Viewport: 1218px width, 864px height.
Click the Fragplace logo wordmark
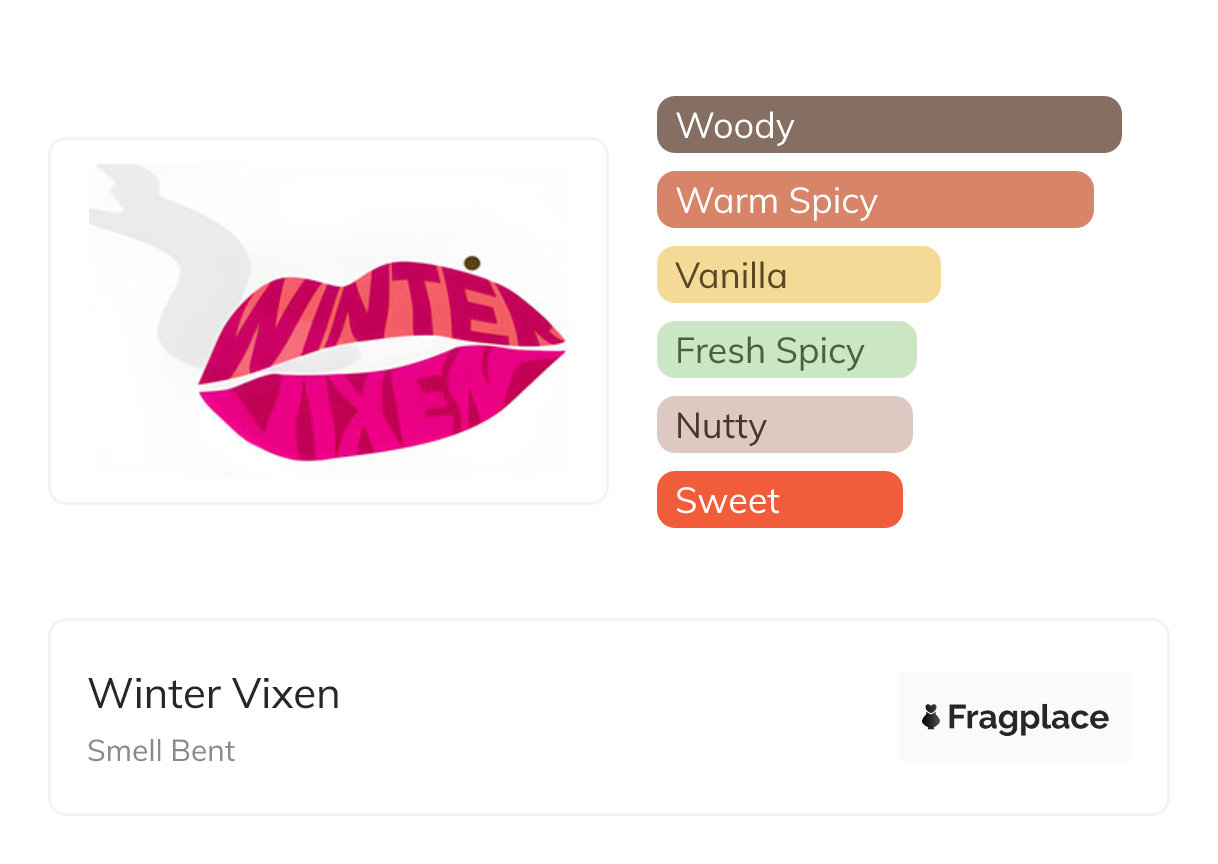(x=1028, y=717)
